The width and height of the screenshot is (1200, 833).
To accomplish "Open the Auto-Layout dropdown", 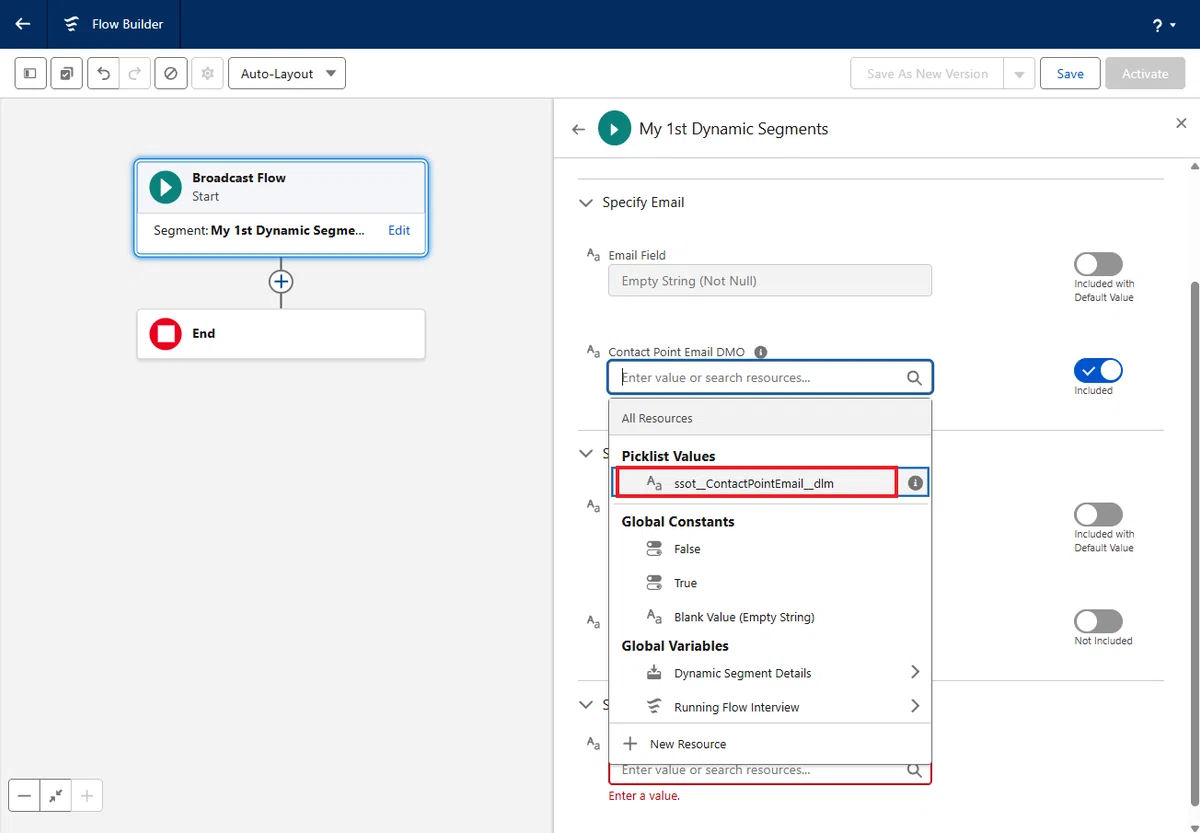I will pyautogui.click(x=287, y=74).
